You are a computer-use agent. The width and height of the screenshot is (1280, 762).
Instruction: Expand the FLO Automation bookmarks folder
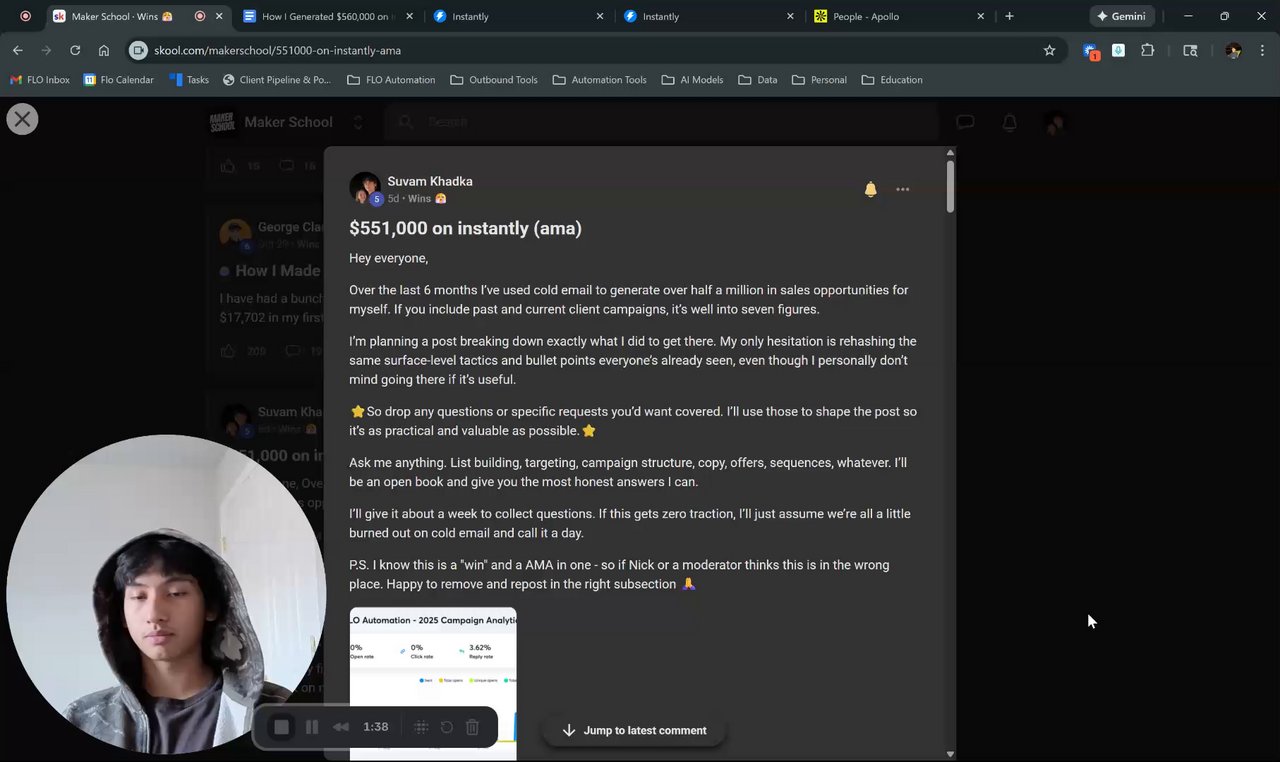point(391,80)
